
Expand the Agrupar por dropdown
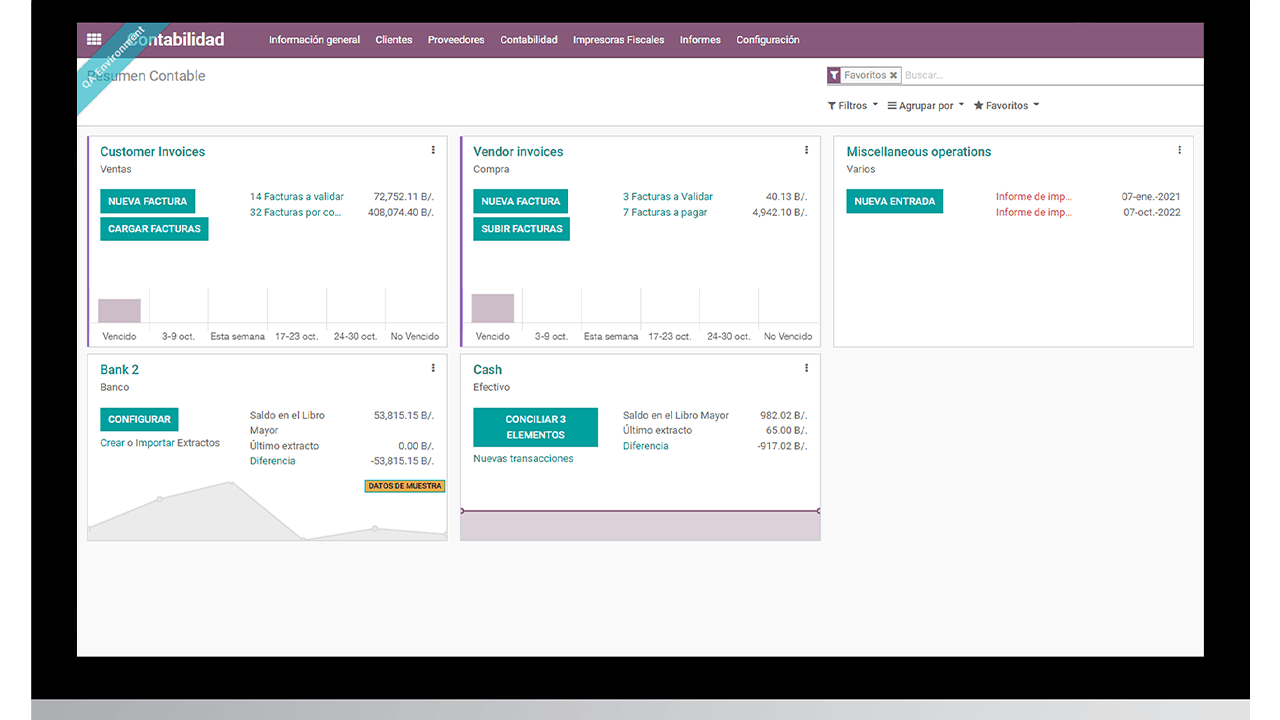(x=925, y=105)
